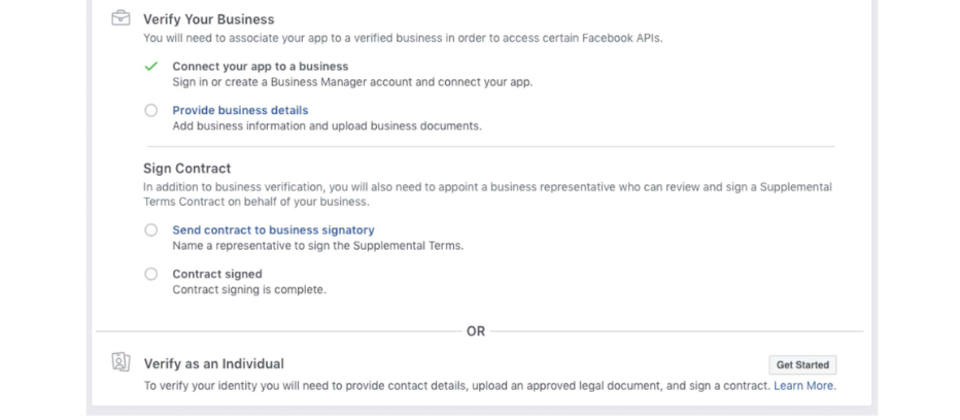Click the Sign in or create Business Manager text
960x420 pixels.
(x=353, y=82)
